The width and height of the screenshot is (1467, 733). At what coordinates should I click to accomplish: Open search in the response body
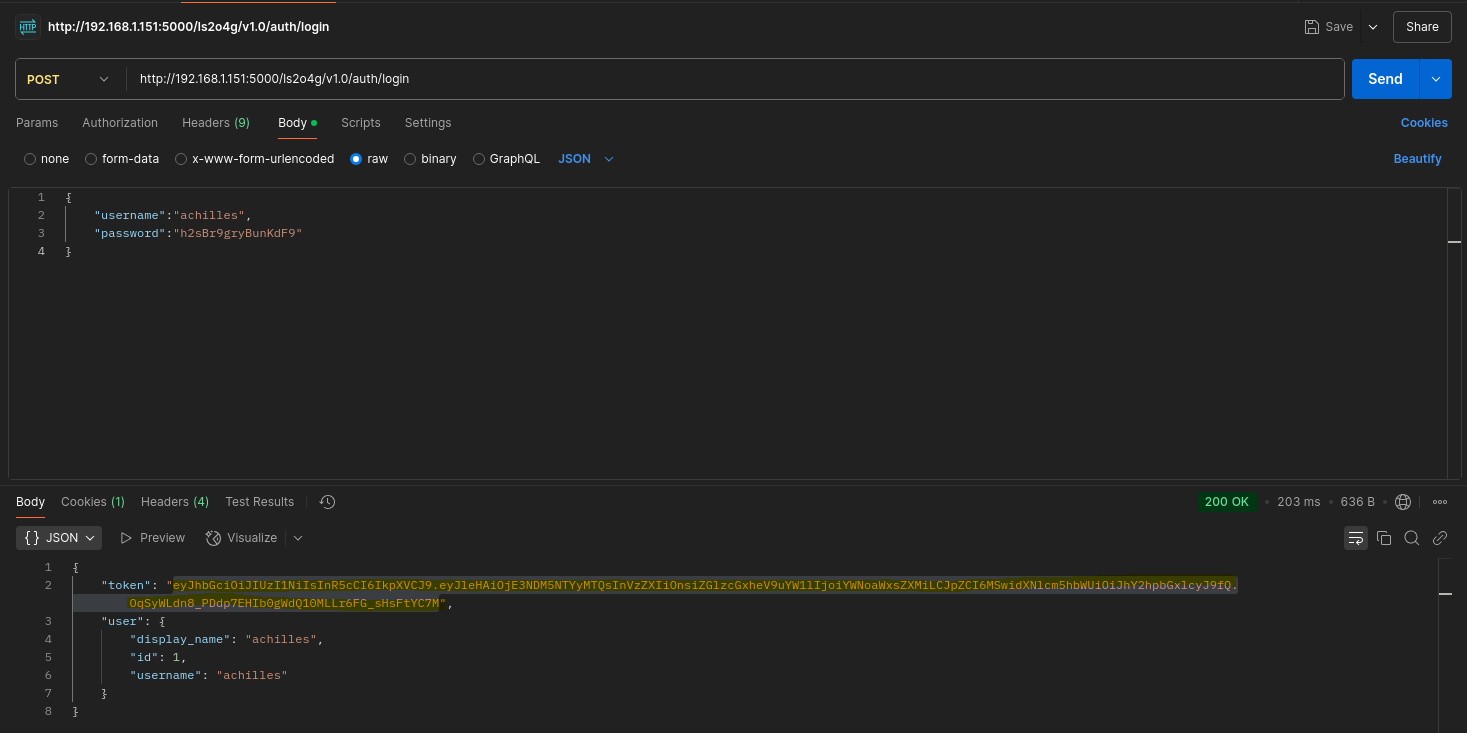tap(1412, 538)
